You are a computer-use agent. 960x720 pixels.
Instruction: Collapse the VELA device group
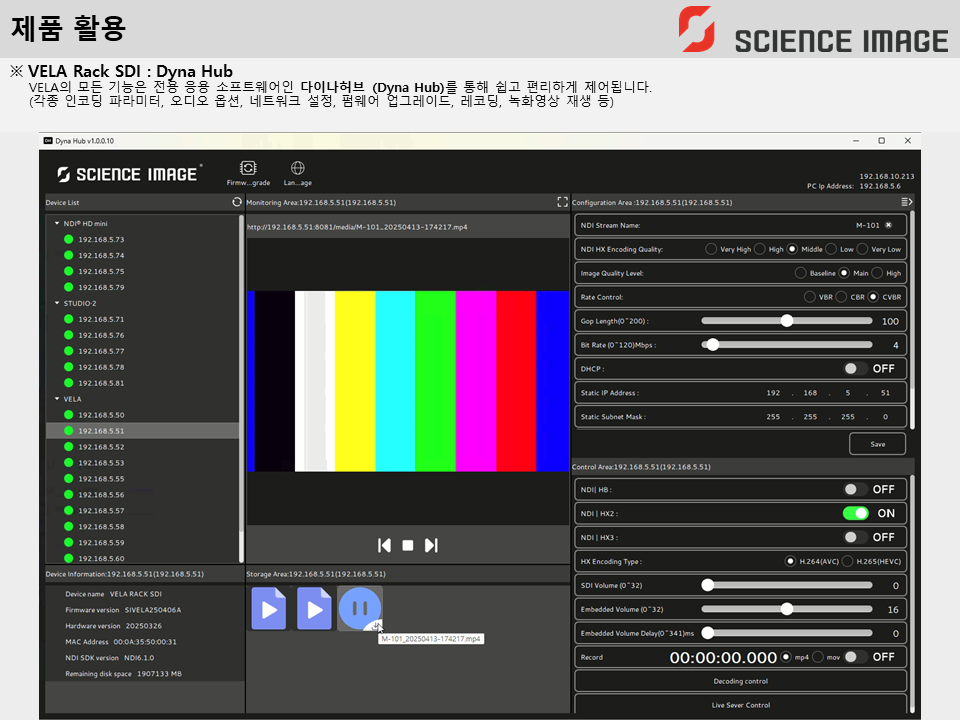click(57, 399)
